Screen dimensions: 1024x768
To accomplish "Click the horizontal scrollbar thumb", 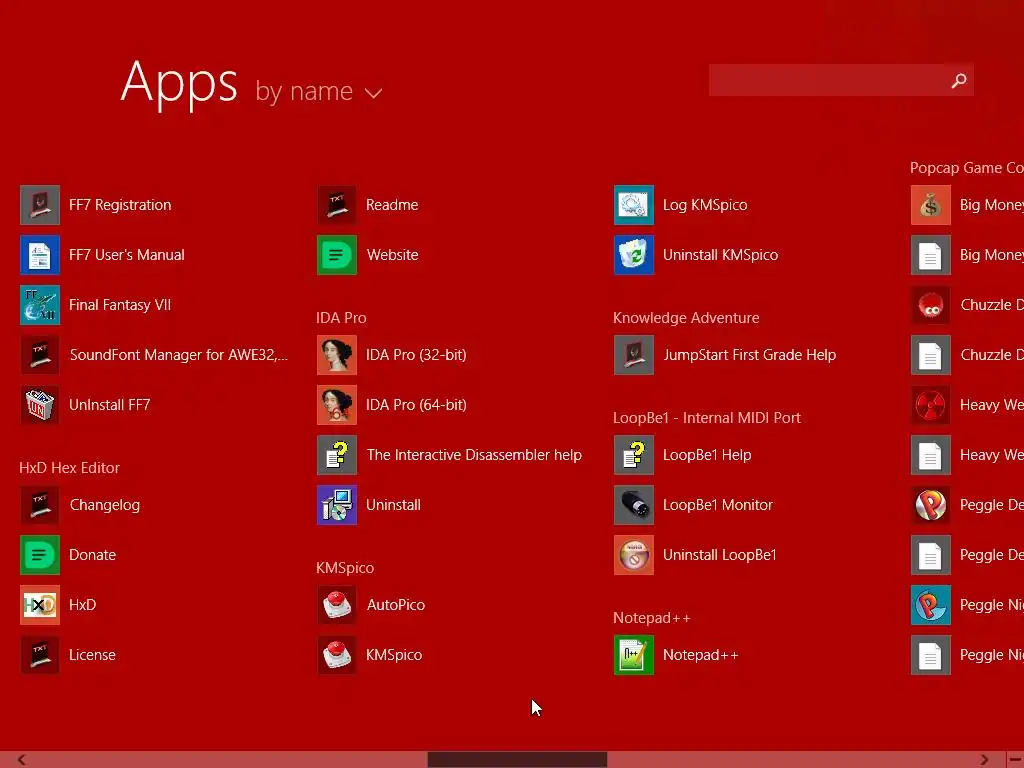I will 517,760.
